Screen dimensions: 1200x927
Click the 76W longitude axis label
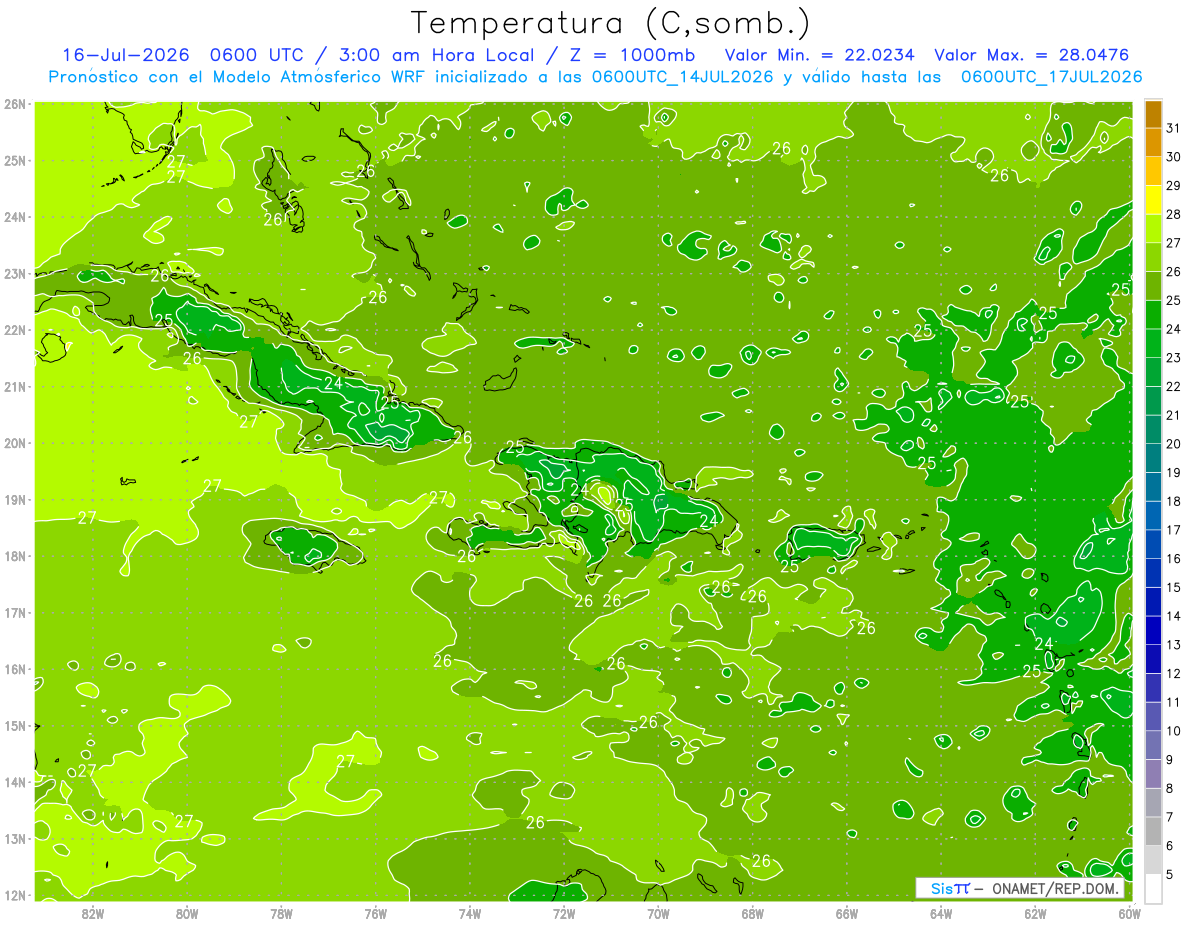(376, 913)
